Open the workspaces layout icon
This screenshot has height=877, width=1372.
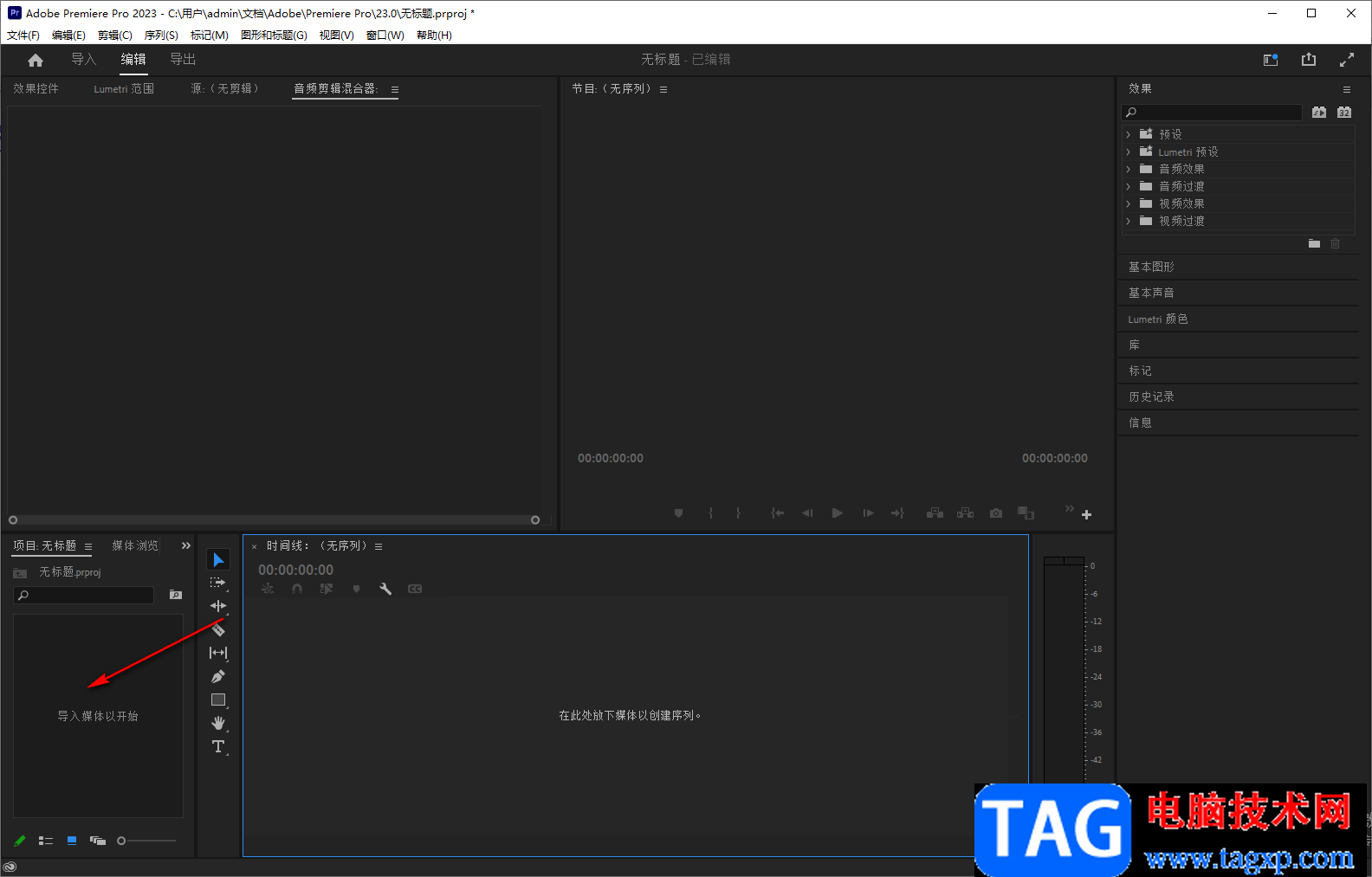coord(1271,60)
